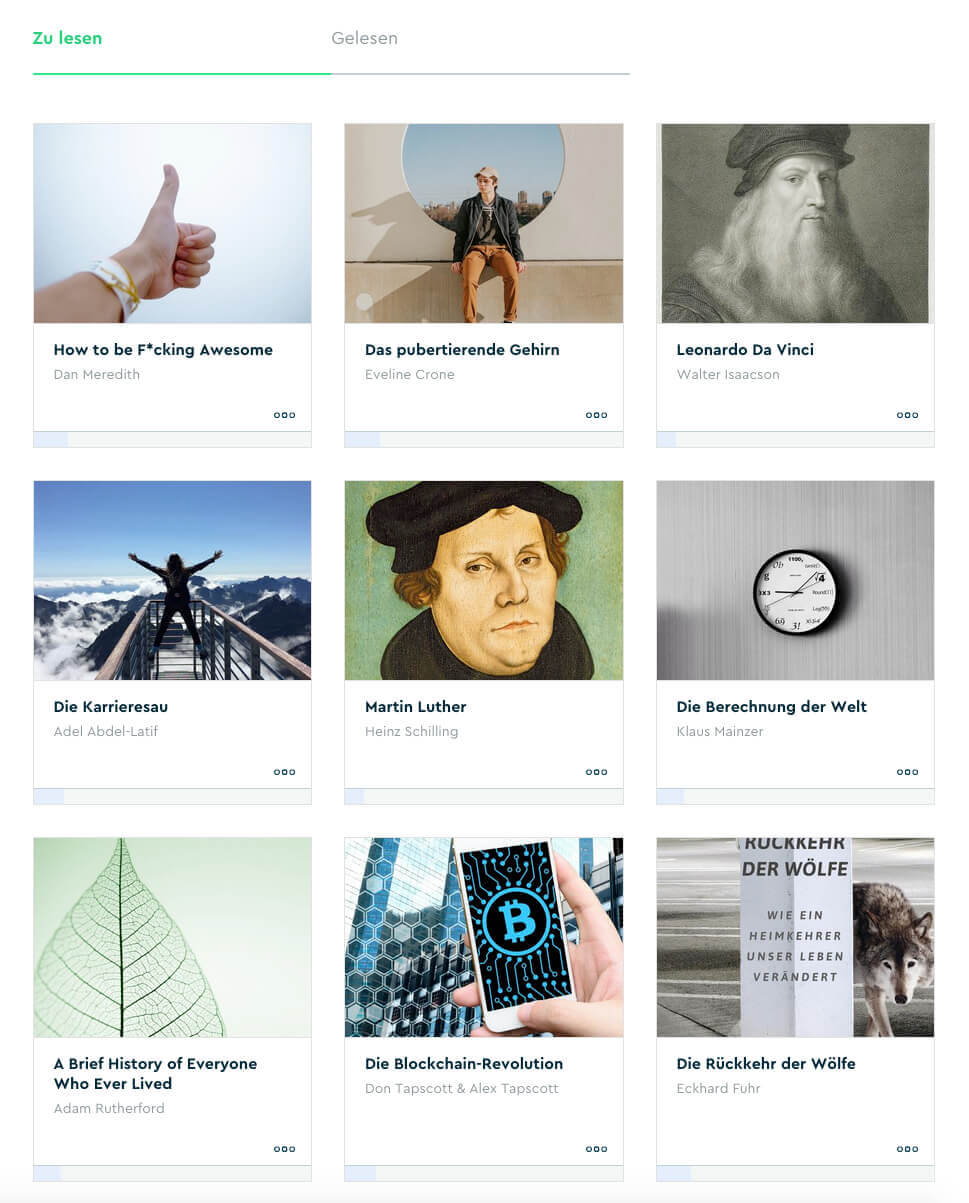The width and height of the screenshot is (969, 1203).
Task: Open three-dot menu for Die Karrieresau
Action: [285, 772]
